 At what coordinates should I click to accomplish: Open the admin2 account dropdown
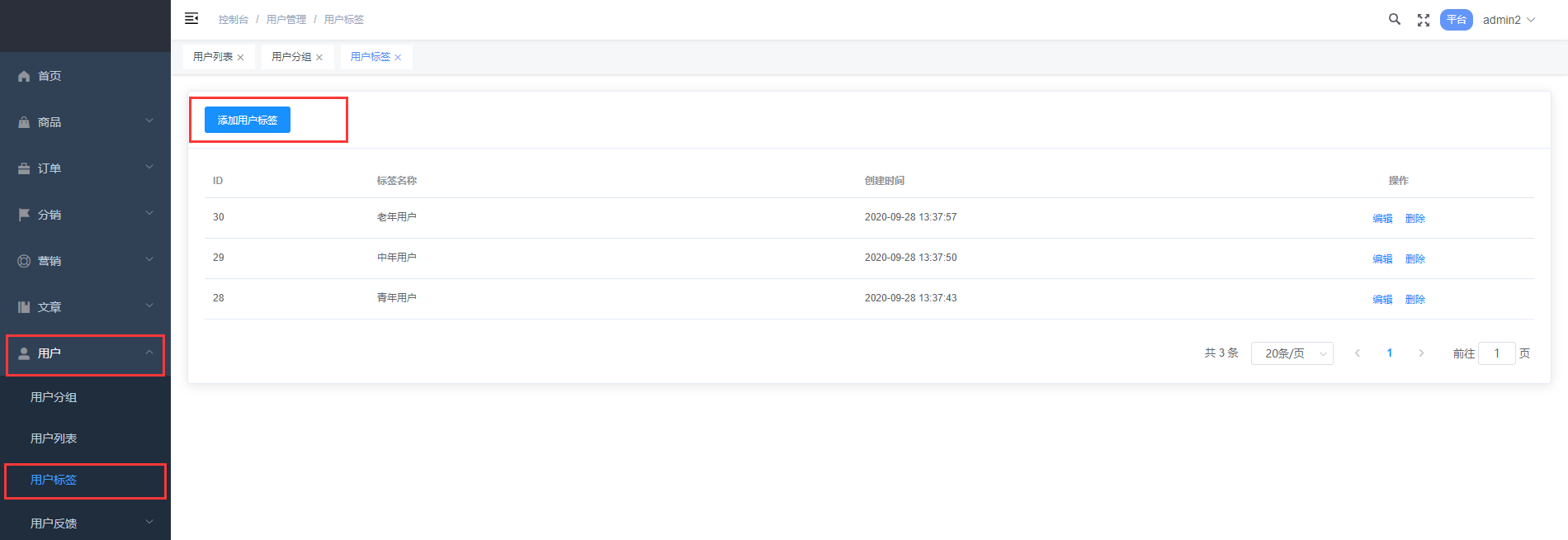coord(1509,20)
